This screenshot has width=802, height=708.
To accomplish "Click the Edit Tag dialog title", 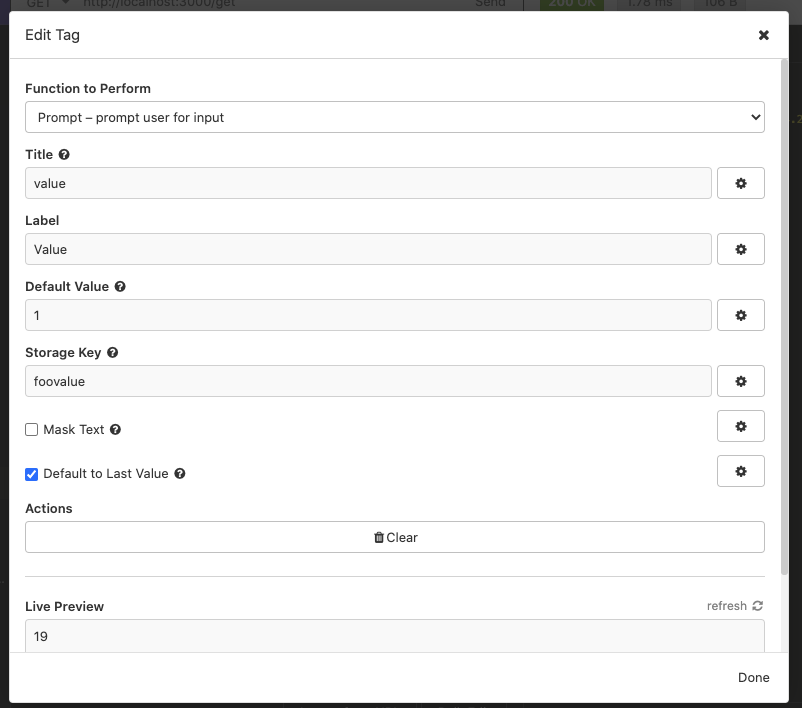I will pos(52,35).
